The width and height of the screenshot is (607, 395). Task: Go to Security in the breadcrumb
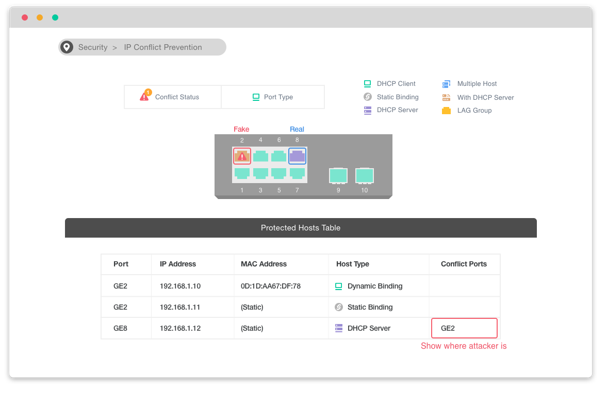pyautogui.click(x=93, y=47)
